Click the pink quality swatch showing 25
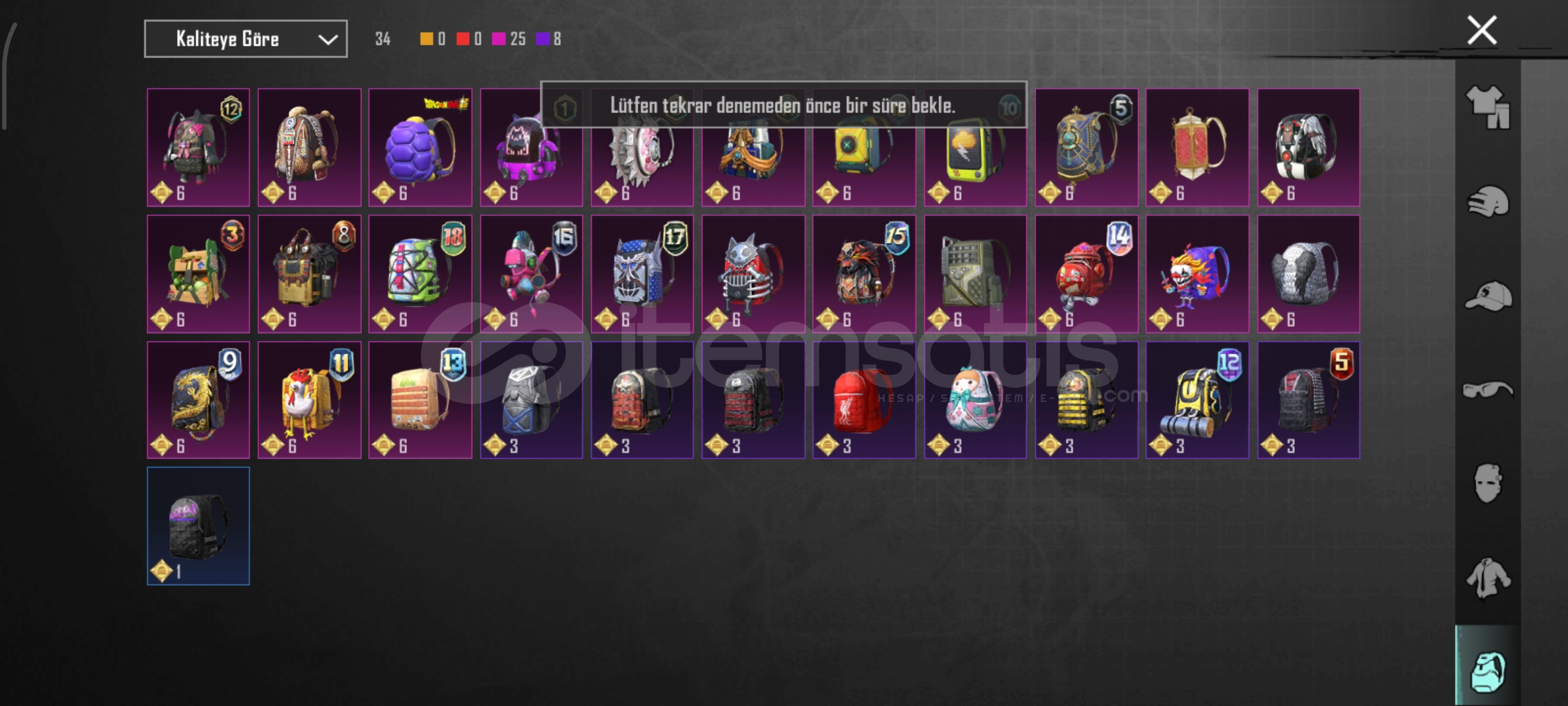The height and width of the screenshot is (706, 1568). click(x=498, y=39)
